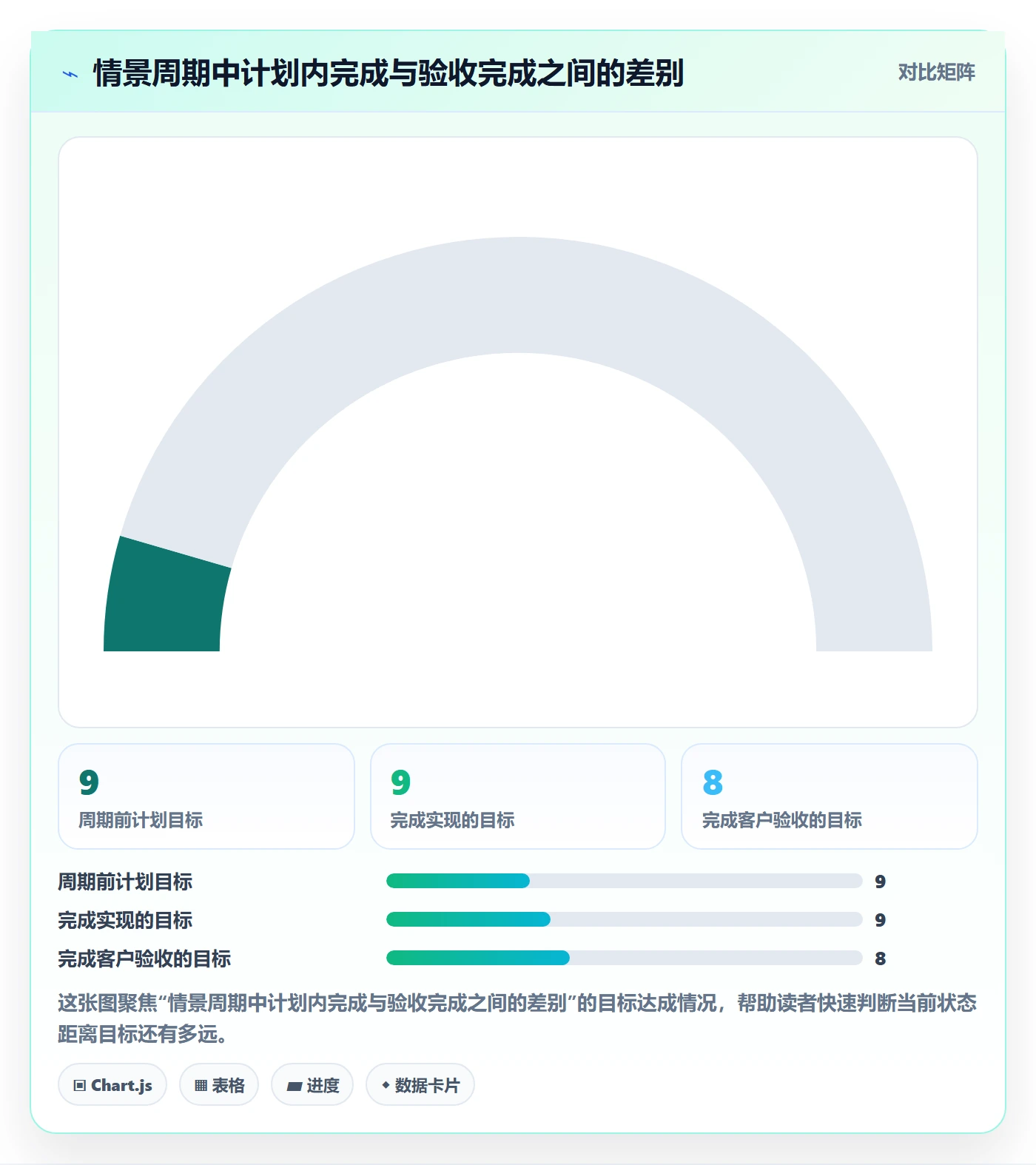Click the 完成实现的目标 progress bar
The image size is (1036, 1165).
pyautogui.click(x=625, y=919)
